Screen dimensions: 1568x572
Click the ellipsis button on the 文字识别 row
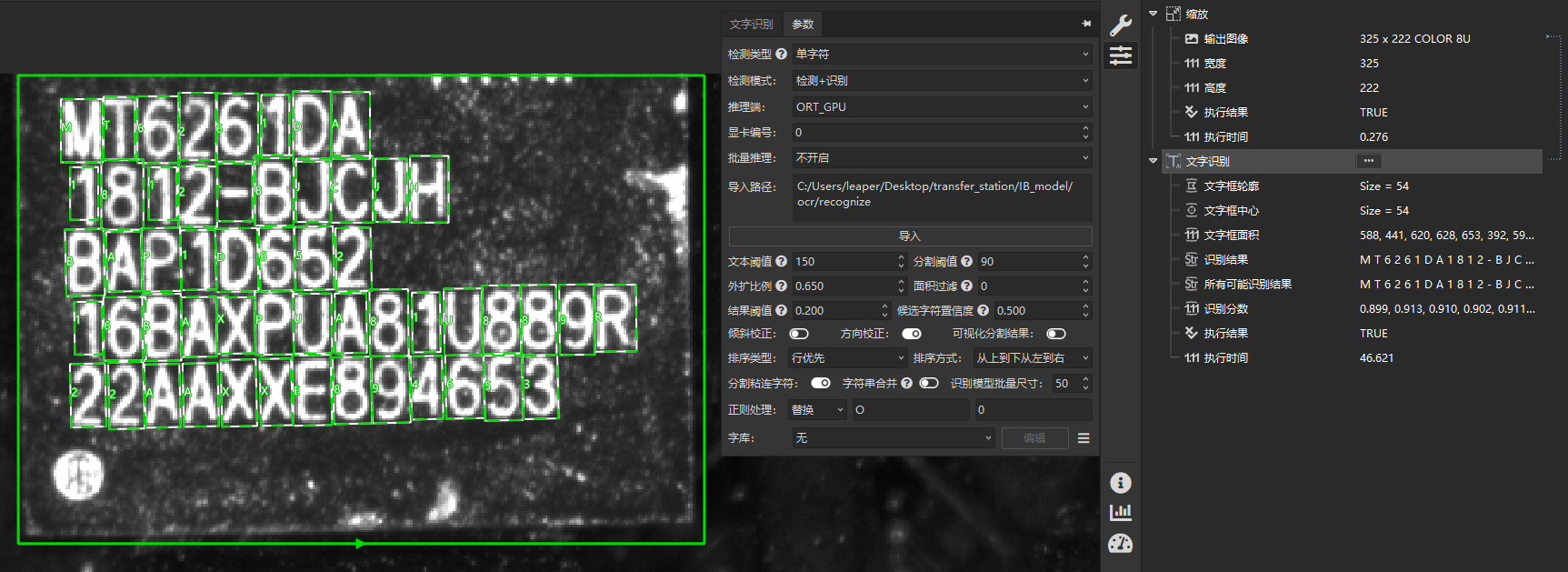point(1368,161)
